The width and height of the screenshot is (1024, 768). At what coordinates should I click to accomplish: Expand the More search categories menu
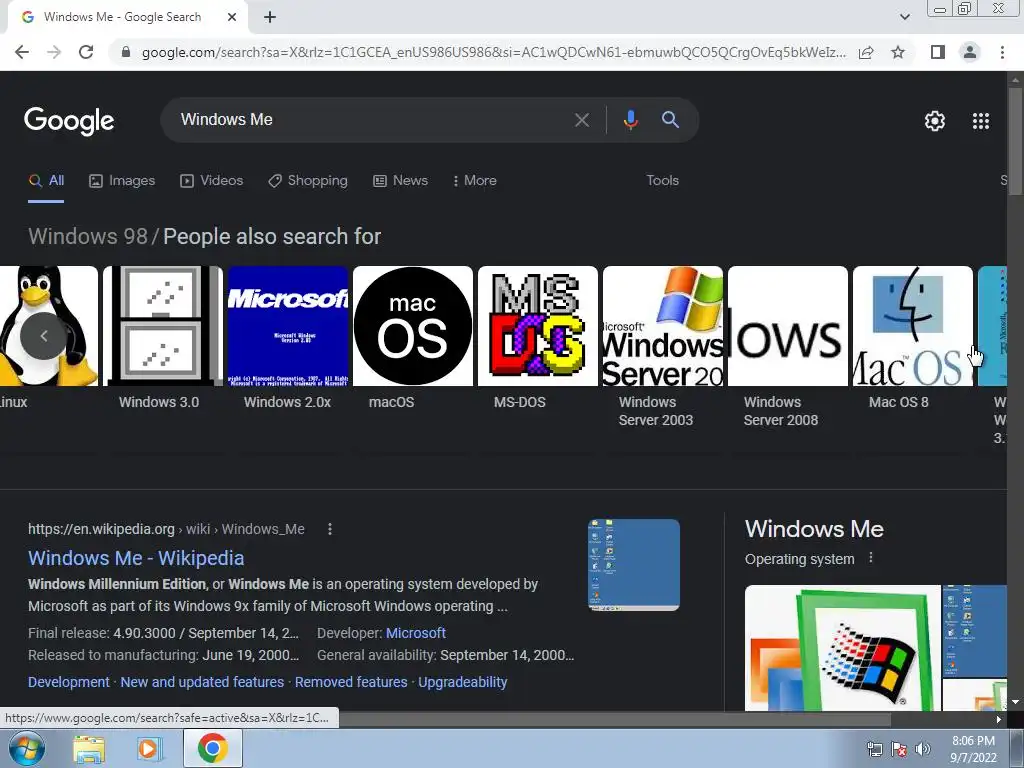(475, 181)
